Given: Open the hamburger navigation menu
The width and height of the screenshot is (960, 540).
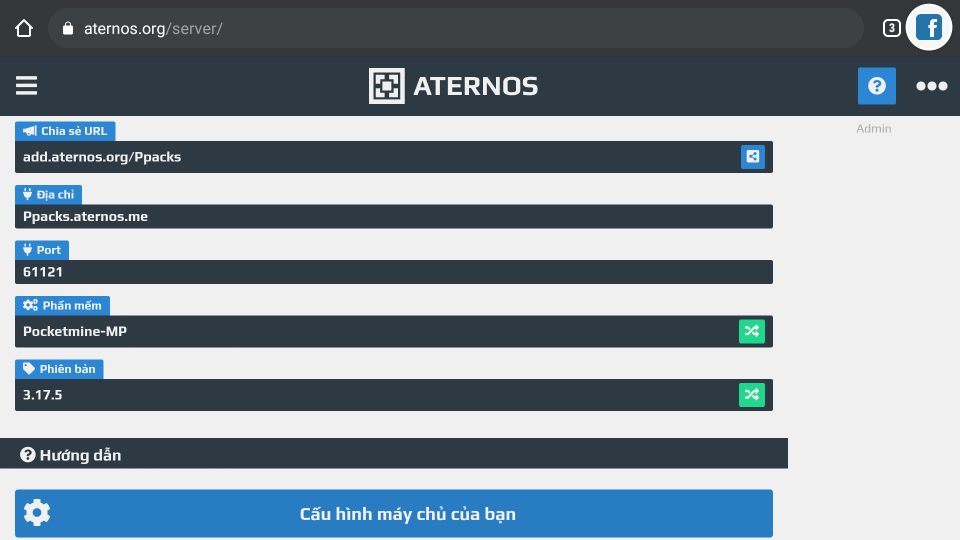Looking at the screenshot, I should (x=27, y=86).
